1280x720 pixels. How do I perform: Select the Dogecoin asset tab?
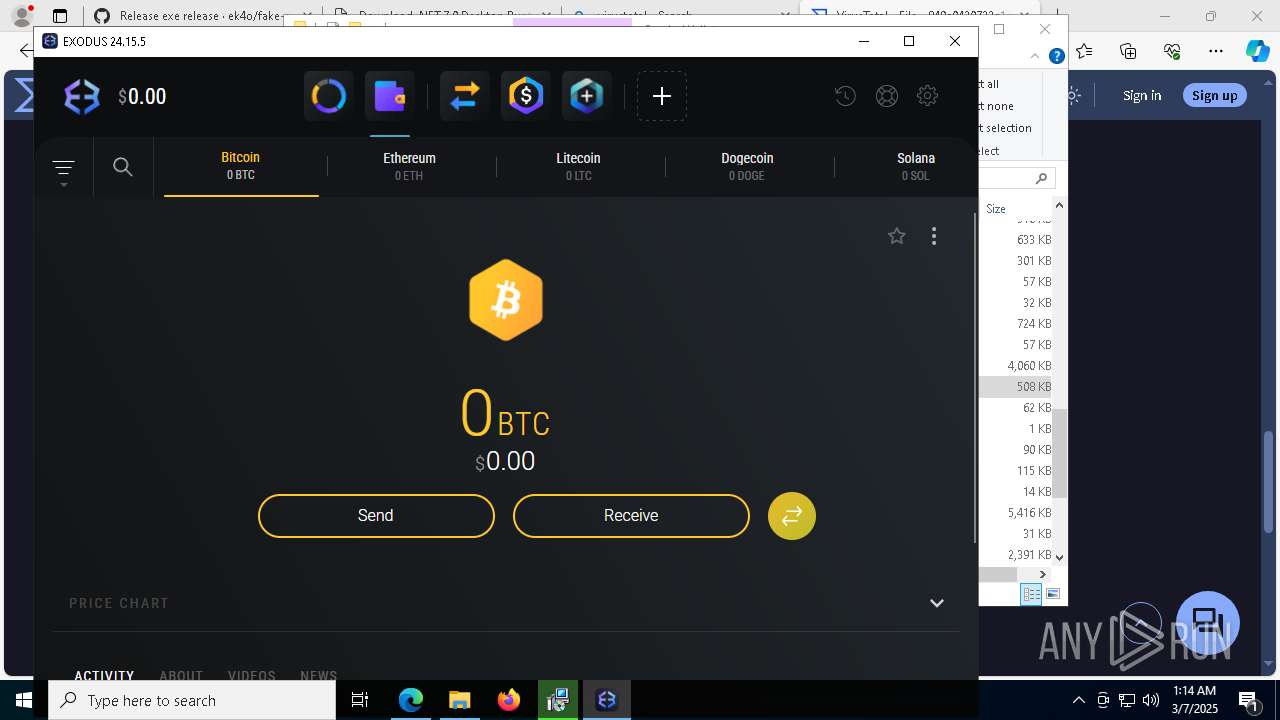coord(747,166)
